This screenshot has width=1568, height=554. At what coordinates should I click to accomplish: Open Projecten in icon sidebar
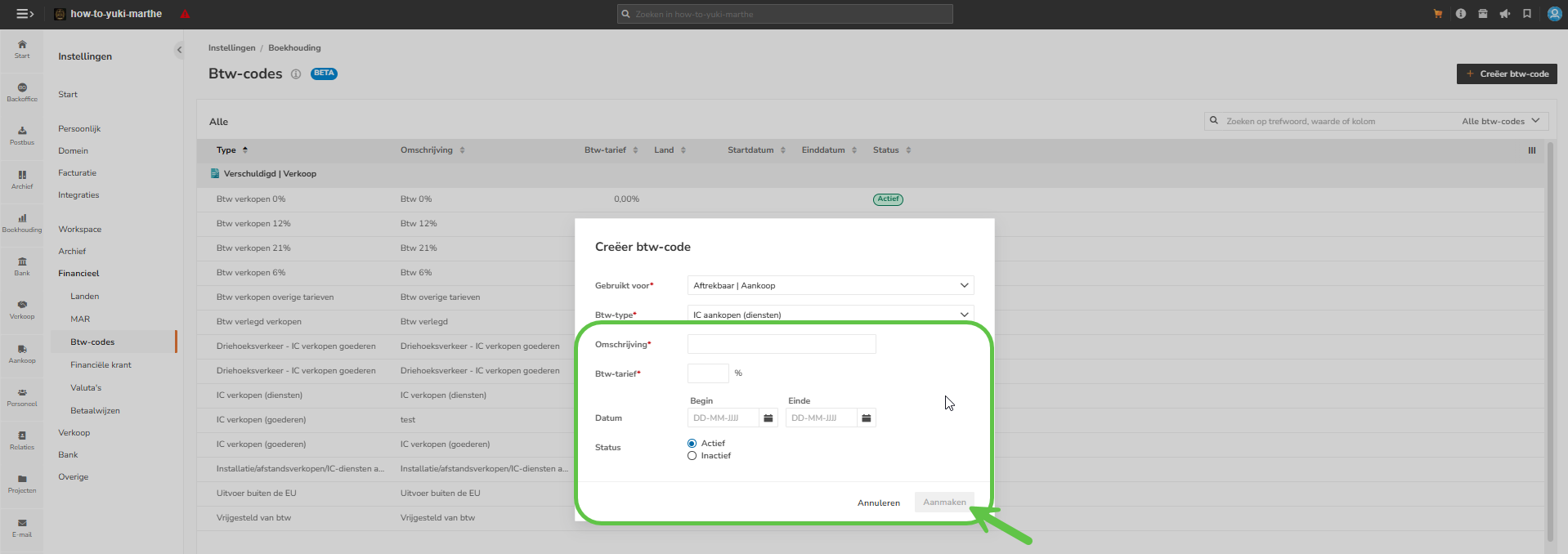[x=22, y=484]
